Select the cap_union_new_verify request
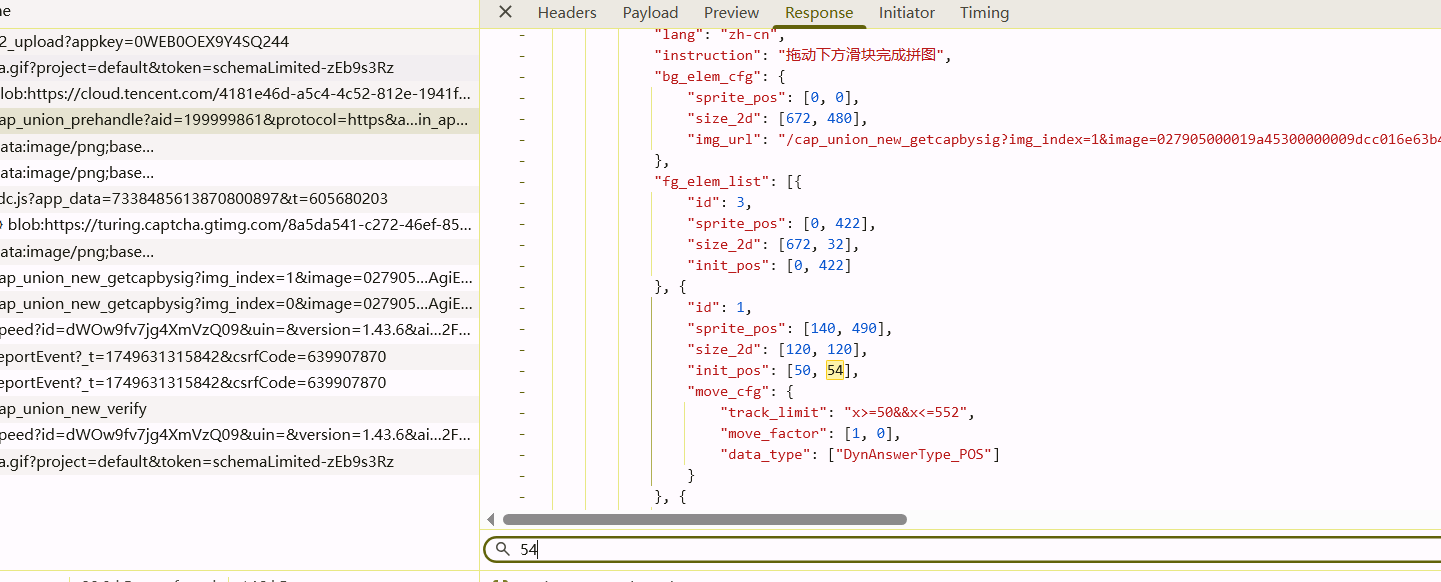1441x582 pixels. (x=74, y=408)
